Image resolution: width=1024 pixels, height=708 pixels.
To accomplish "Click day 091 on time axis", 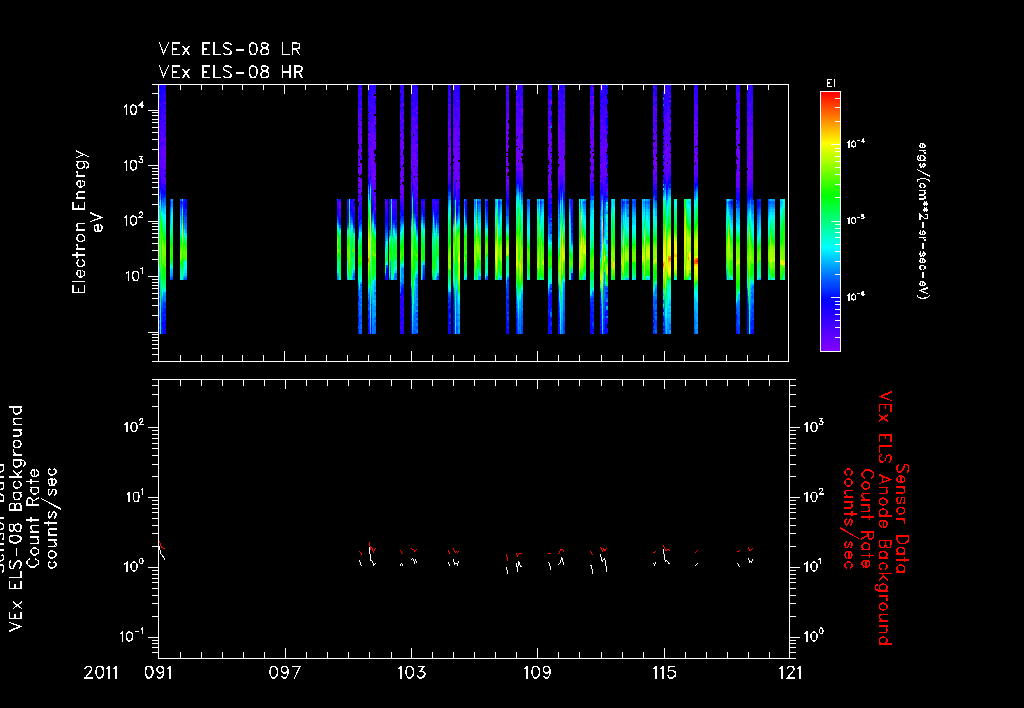I will click(x=159, y=673).
